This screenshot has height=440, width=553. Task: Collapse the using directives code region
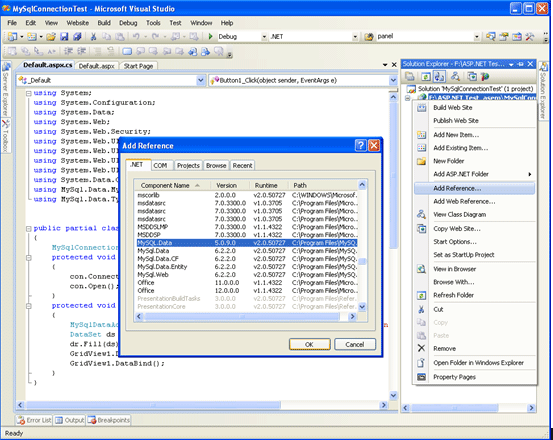coord(29,93)
